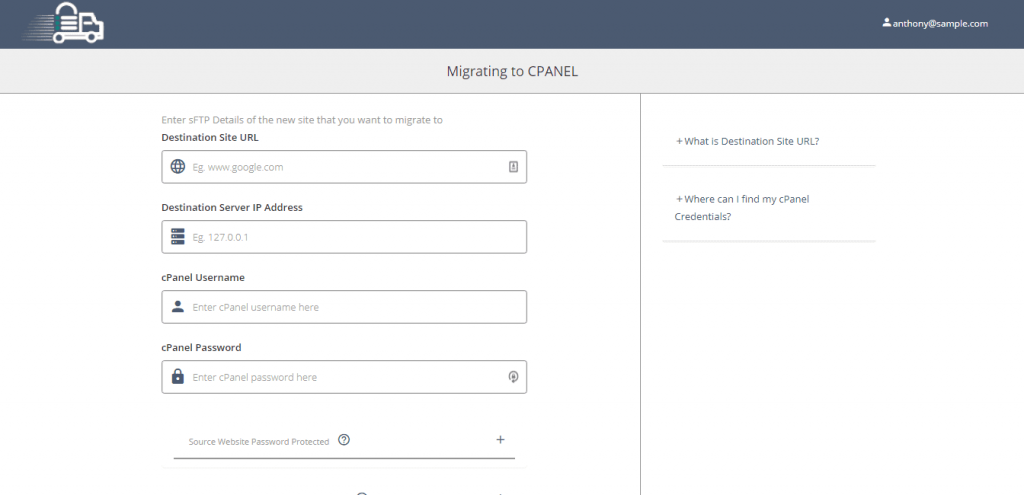Image resolution: width=1024 pixels, height=495 pixels.
Task: Click the user avatar icon beside anthony@sample.com
Action: tap(886, 23)
